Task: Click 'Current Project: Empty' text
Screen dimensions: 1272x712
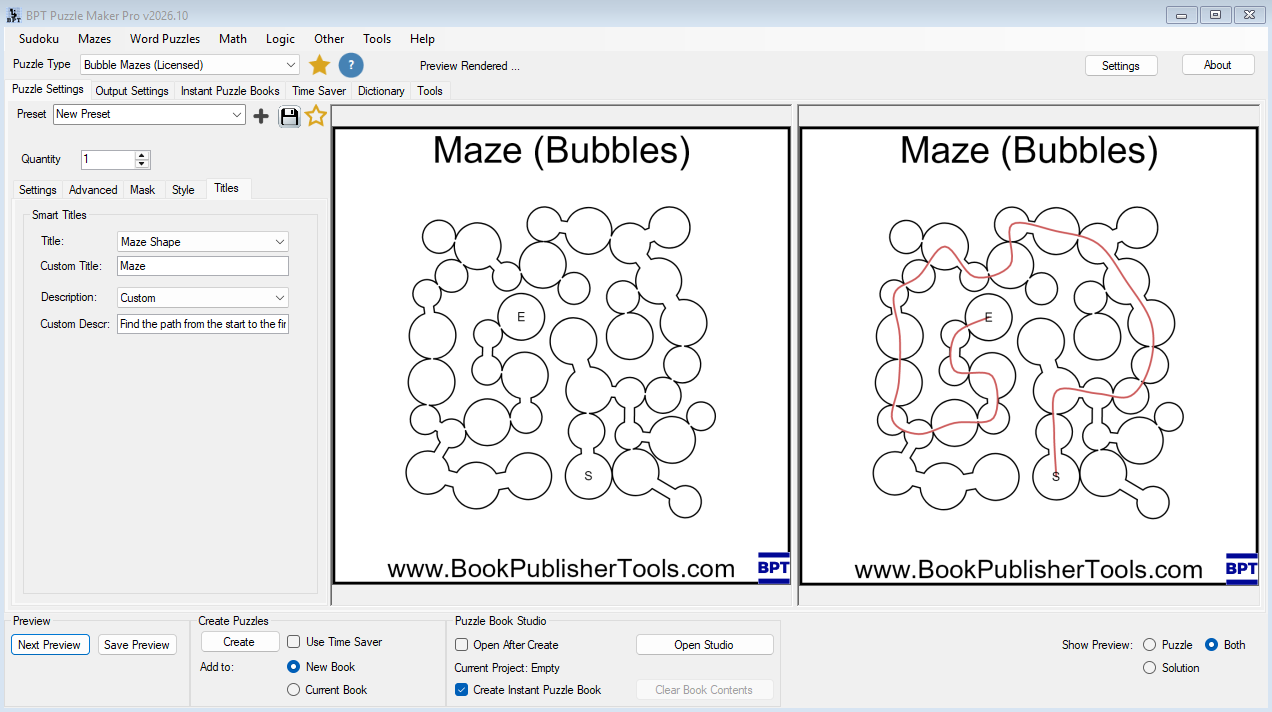Action: point(507,668)
